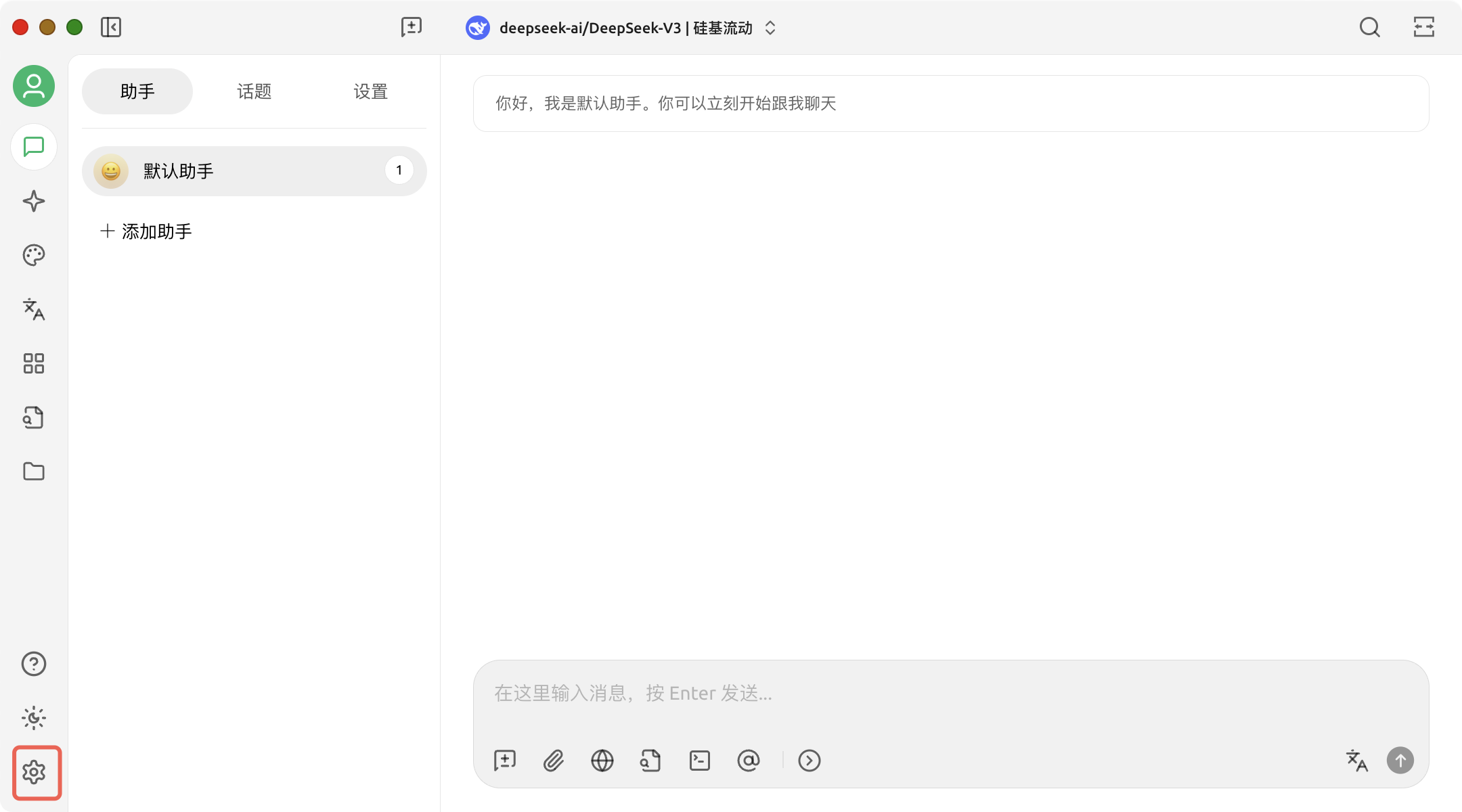Collapse the left assistants panel
1462x812 pixels.
[111, 27]
